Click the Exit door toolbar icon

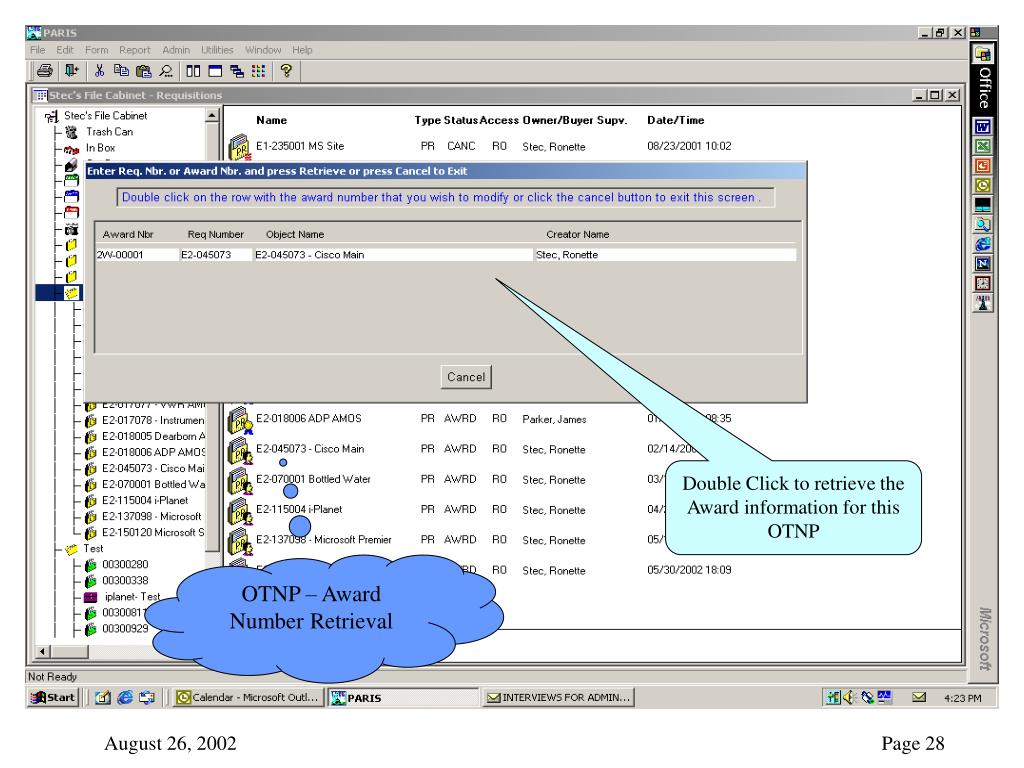click(x=71, y=71)
